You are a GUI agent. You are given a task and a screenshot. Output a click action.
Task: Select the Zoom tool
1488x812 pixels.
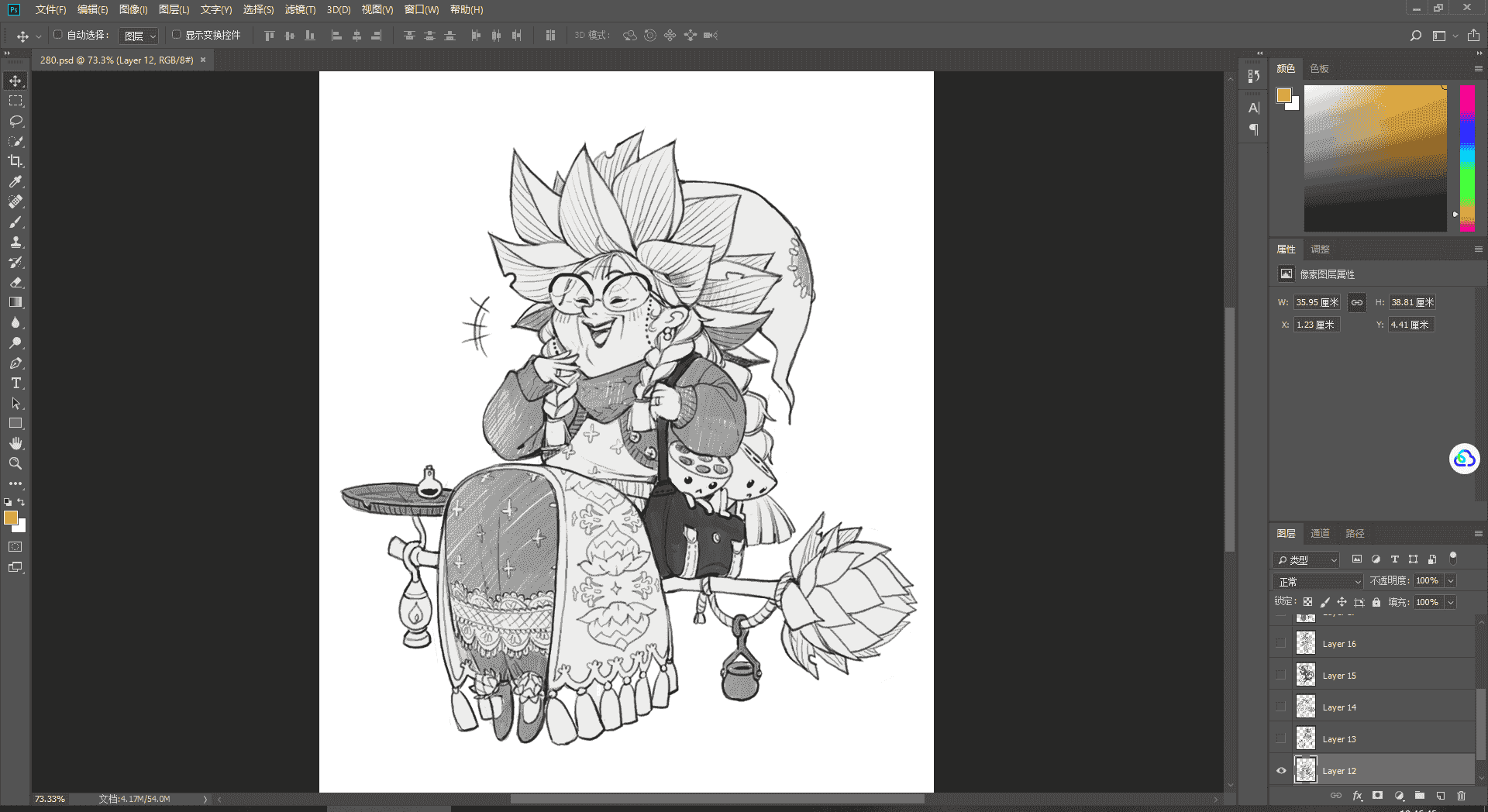[x=15, y=463]
